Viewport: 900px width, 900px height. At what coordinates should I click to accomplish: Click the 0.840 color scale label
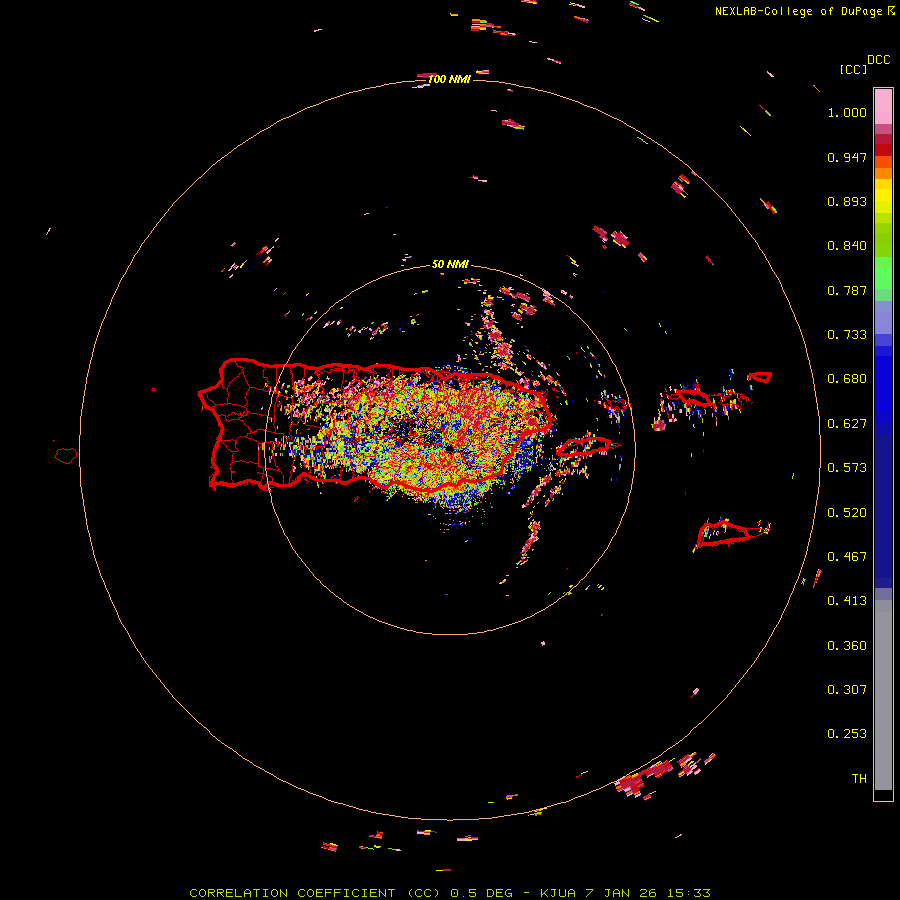pyautogui.click(x=847, y=246)
